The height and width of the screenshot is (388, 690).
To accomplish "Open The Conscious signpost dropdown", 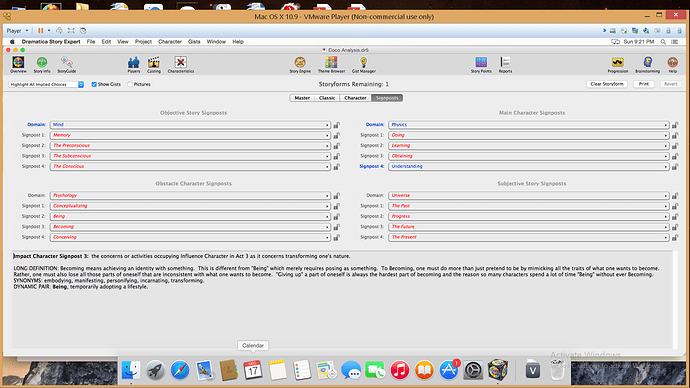I will click(190, 167).
